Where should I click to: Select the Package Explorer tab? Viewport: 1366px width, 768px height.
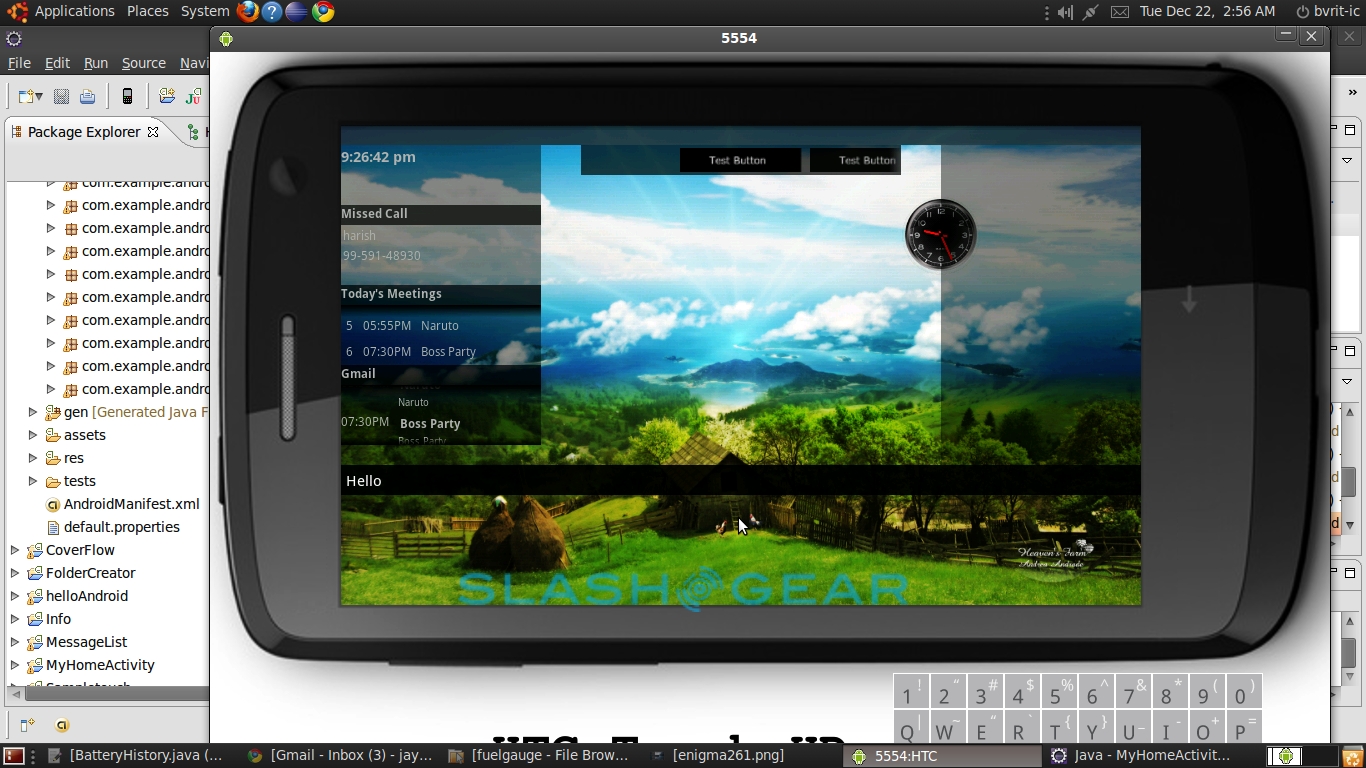[83, 132]
